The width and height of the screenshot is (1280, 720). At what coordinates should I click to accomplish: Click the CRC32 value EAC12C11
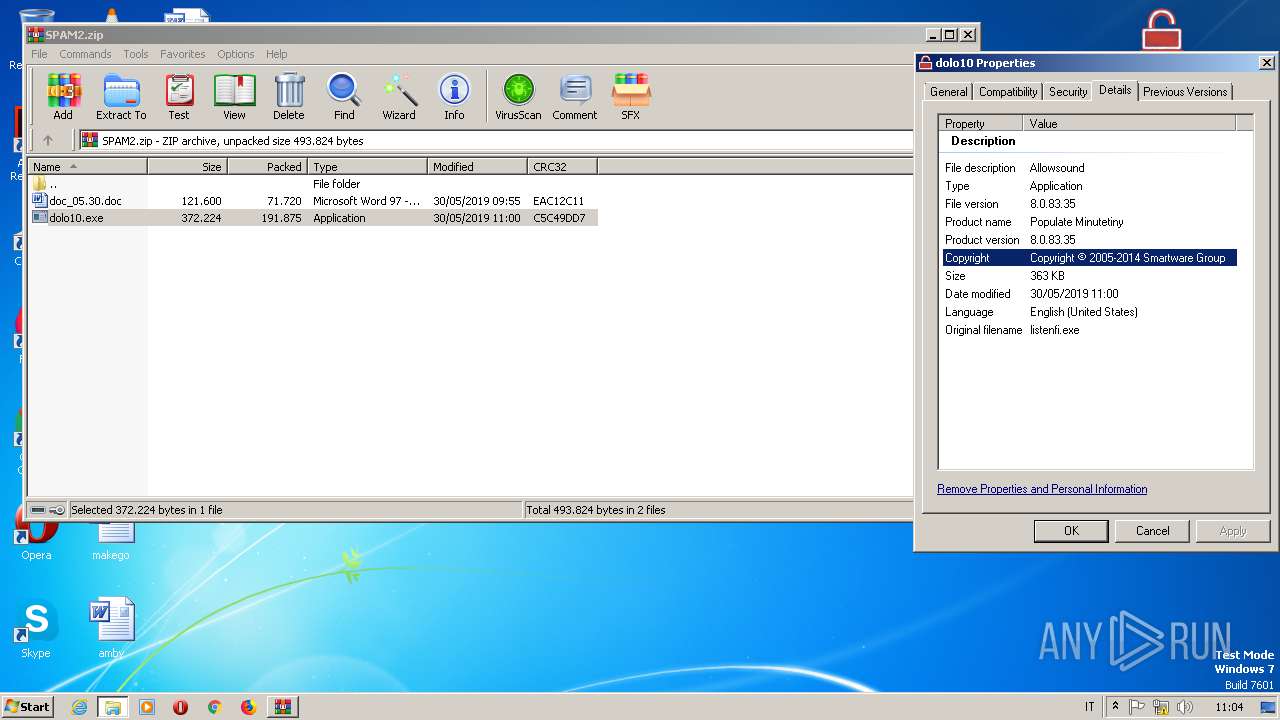click(558, 200)
